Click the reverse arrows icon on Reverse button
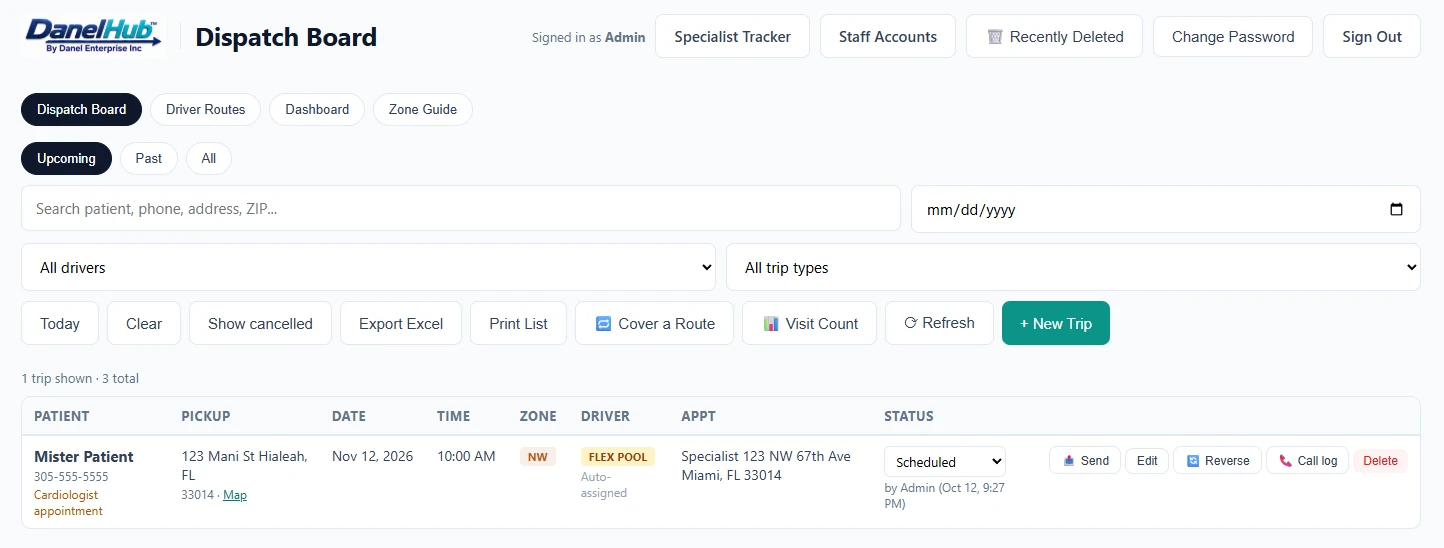Viewport: 1444px width, 548px height. (1193, 461)
